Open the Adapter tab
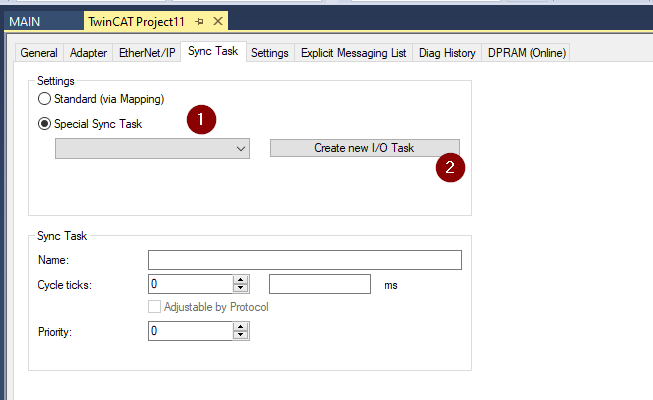 click(x=88, y=53)
